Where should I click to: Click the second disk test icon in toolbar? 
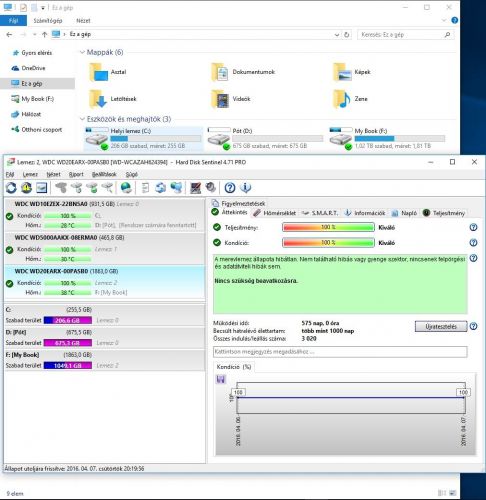76,188
